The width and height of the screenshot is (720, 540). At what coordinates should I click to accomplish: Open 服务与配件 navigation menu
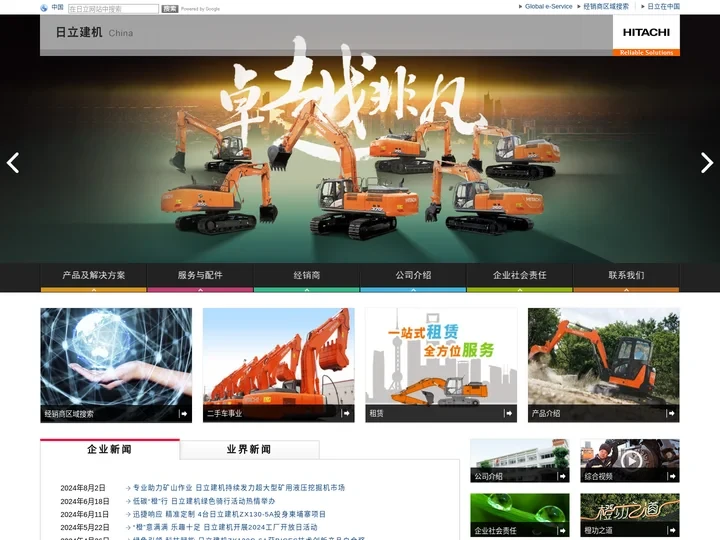pos(200,275)
